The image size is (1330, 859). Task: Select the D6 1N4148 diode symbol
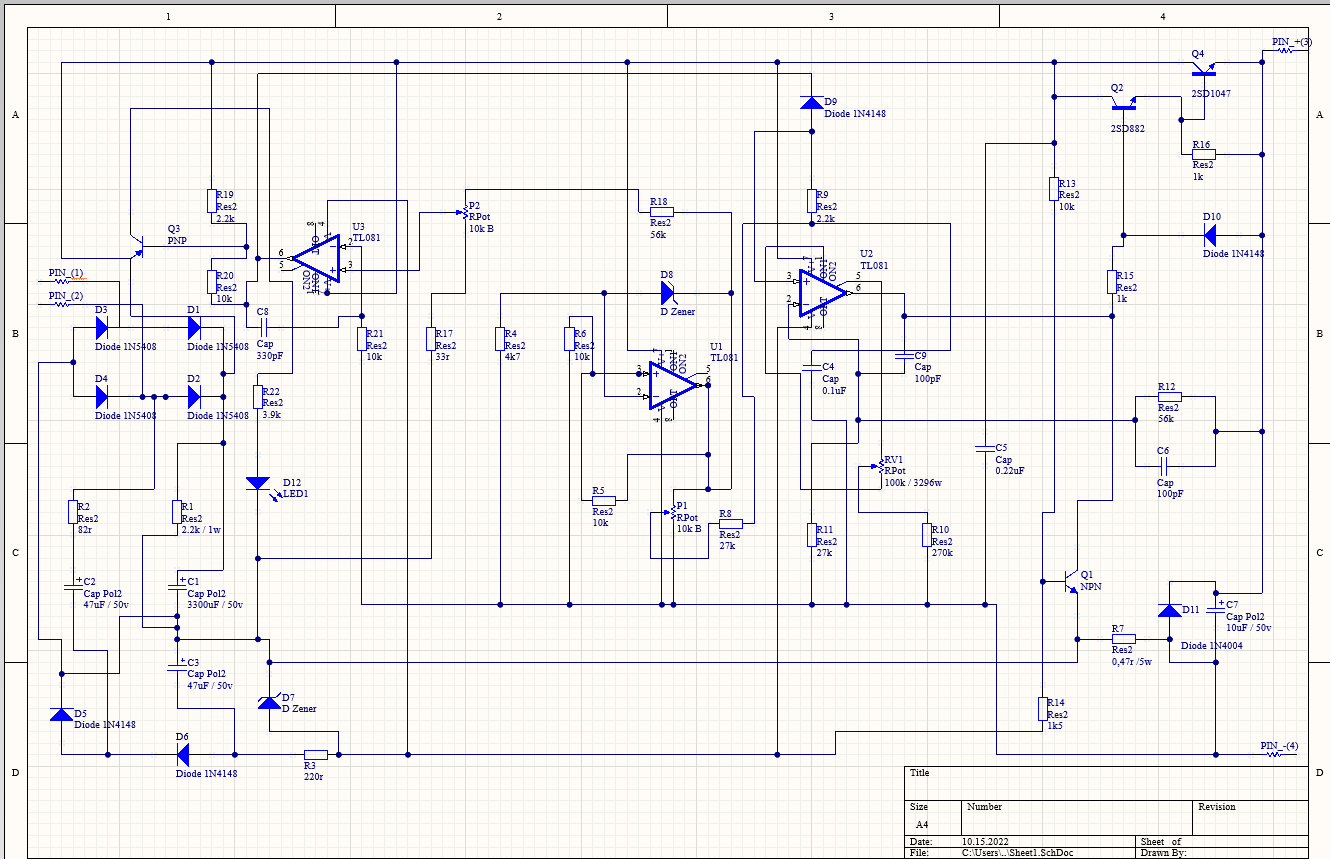pyautogui.click(x=183, y=754)
